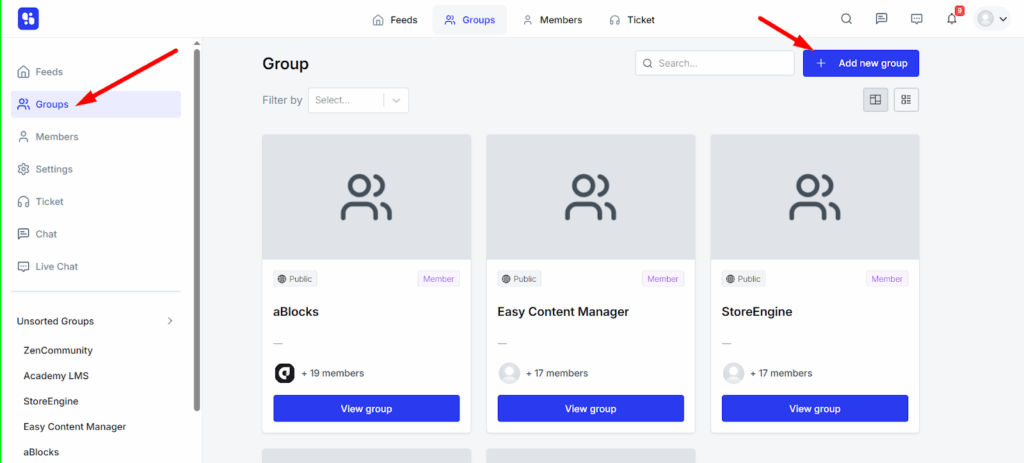
Task: Open the chat message icon in the top bar
Action: pyautogui.click(x=882, y=19)
